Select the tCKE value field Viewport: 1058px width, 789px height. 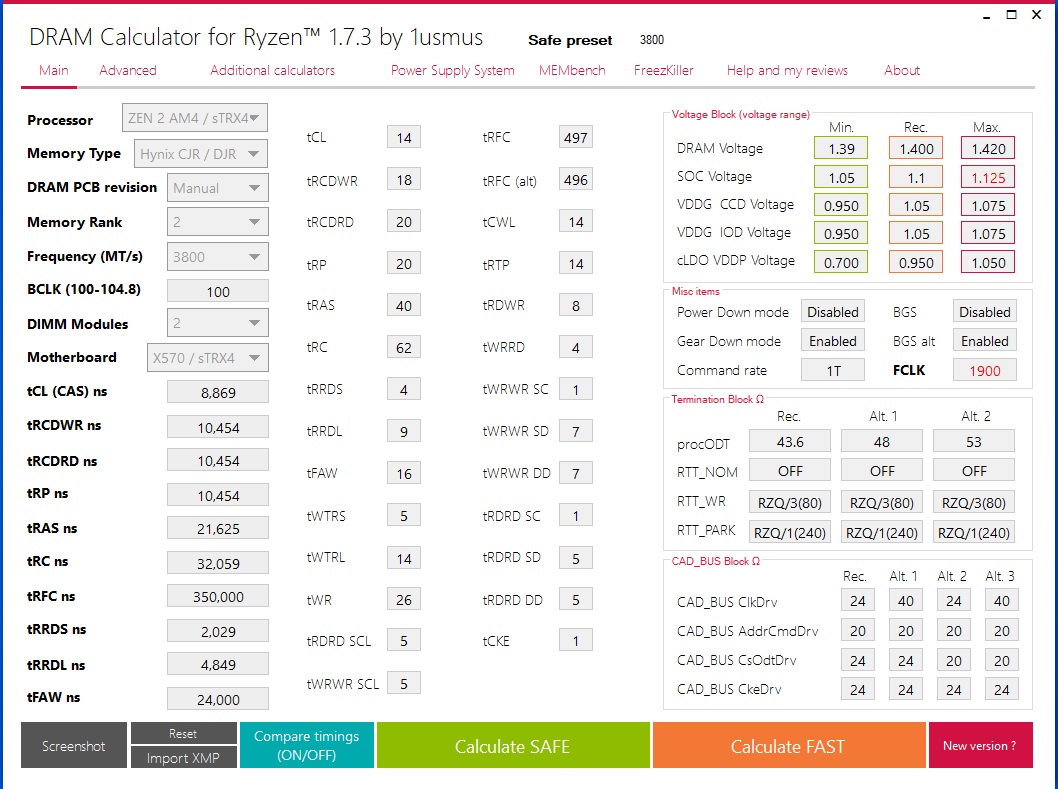576,641
